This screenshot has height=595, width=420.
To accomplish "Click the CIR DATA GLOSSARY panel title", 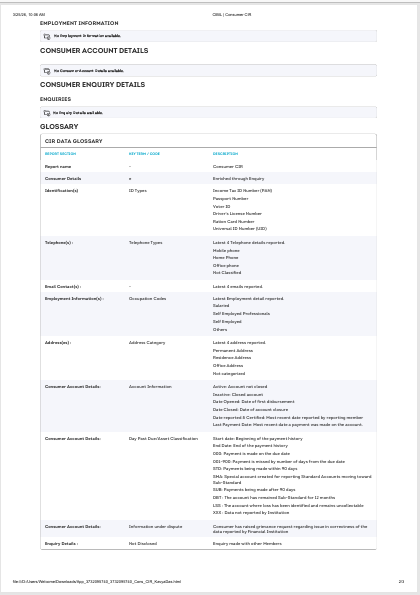I will (74, 141).
